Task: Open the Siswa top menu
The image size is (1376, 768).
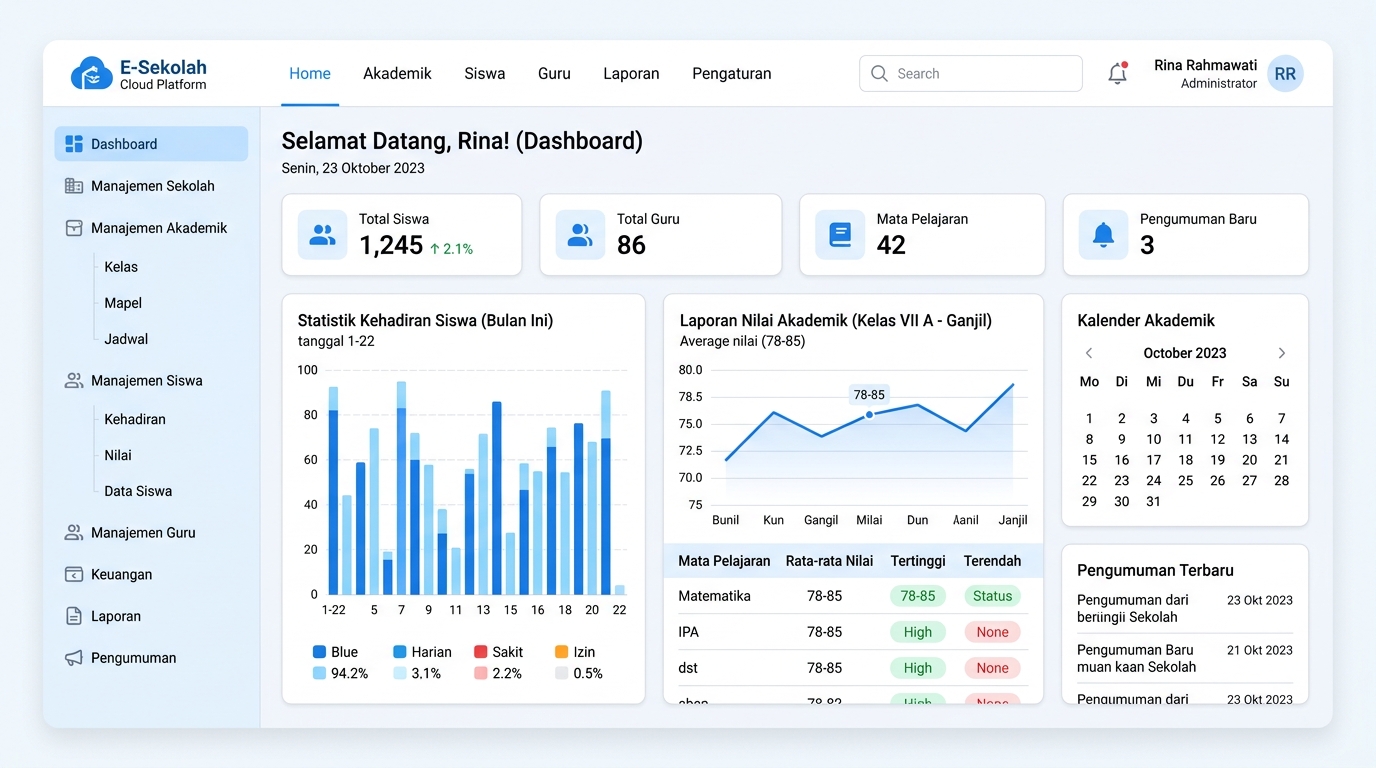Action: click(x=485, y=74)
